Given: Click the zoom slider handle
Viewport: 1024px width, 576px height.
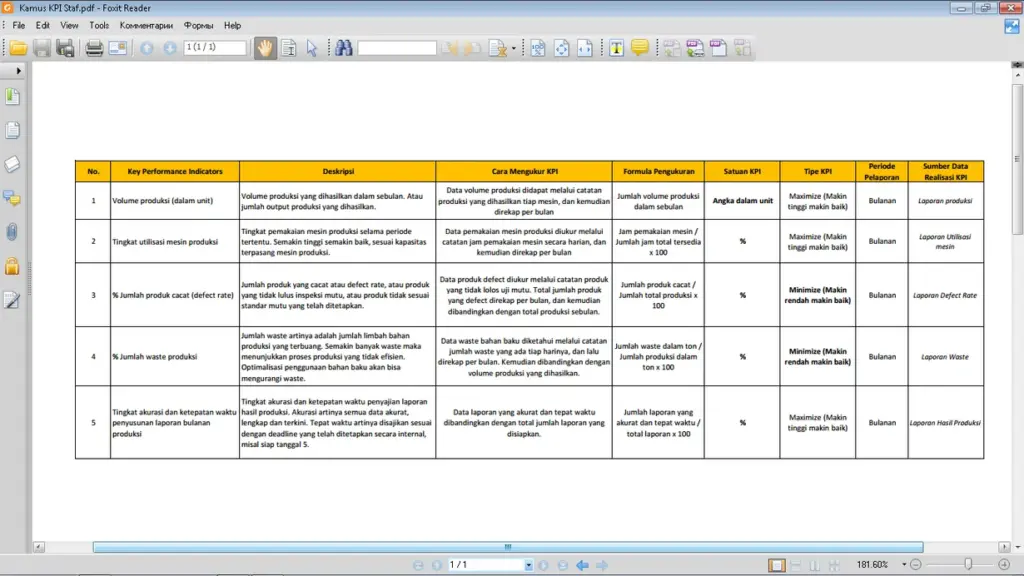Looking at the screenshot, I should pos(968,564).
